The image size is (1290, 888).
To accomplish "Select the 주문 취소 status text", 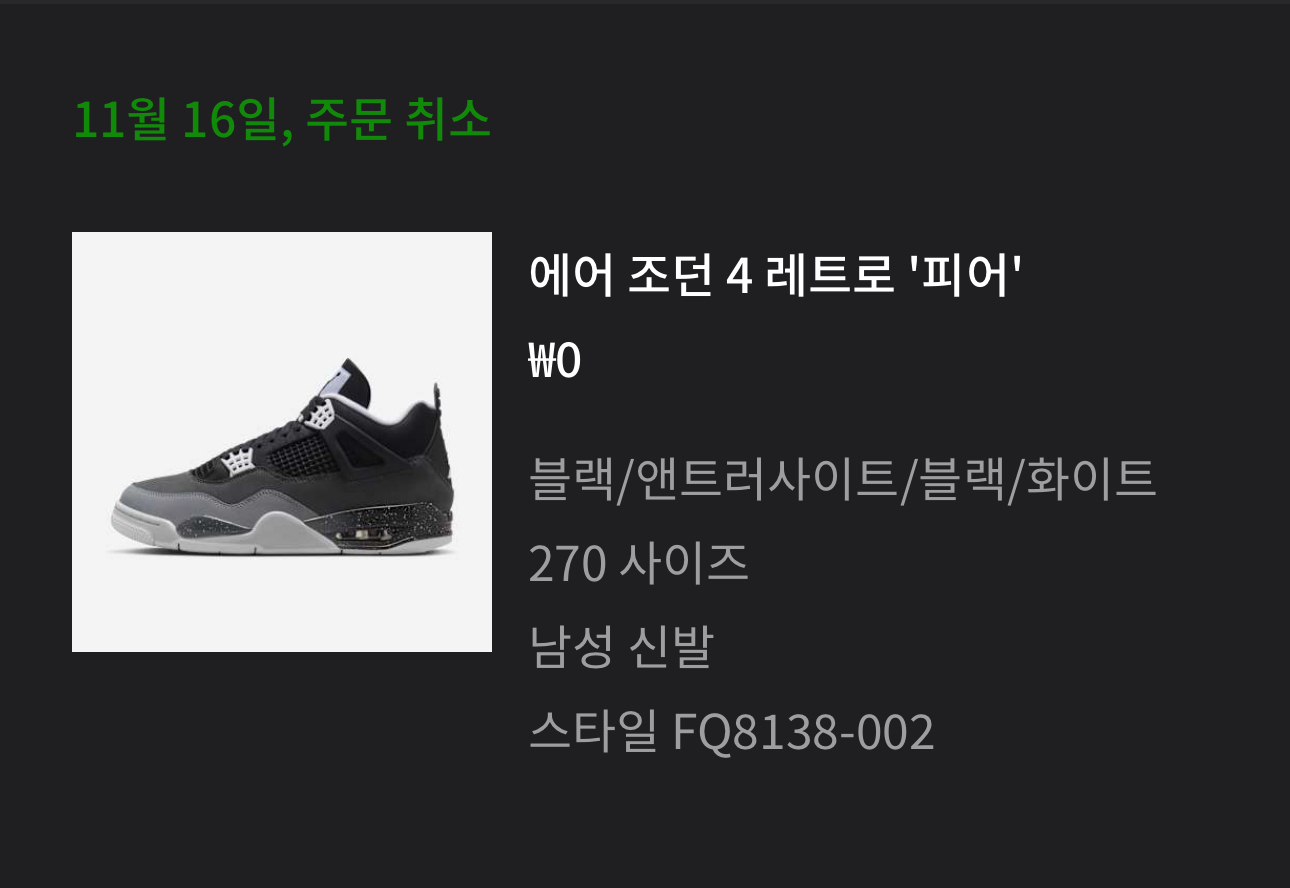I will (398, 121).
